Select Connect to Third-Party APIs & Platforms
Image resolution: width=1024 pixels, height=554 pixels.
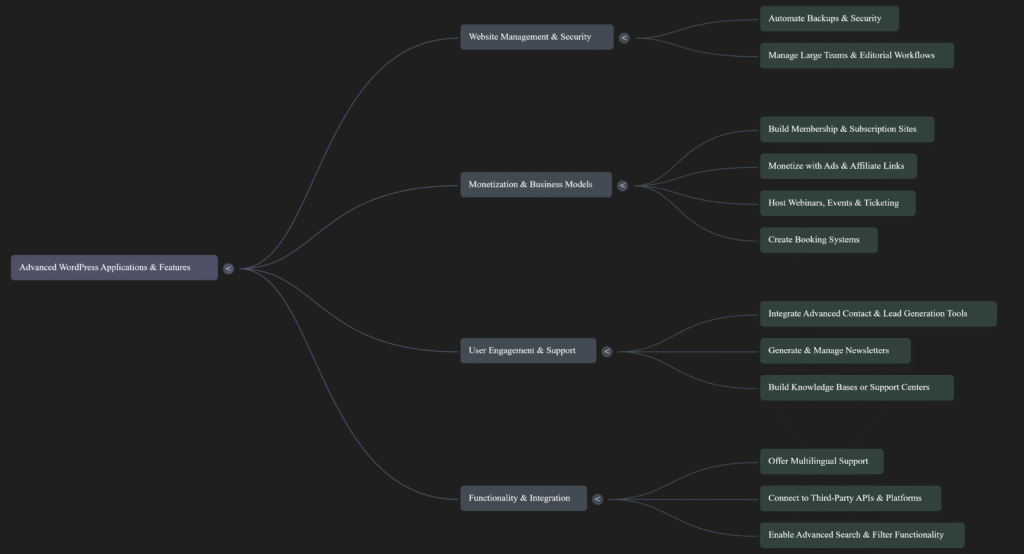point(851,498)
